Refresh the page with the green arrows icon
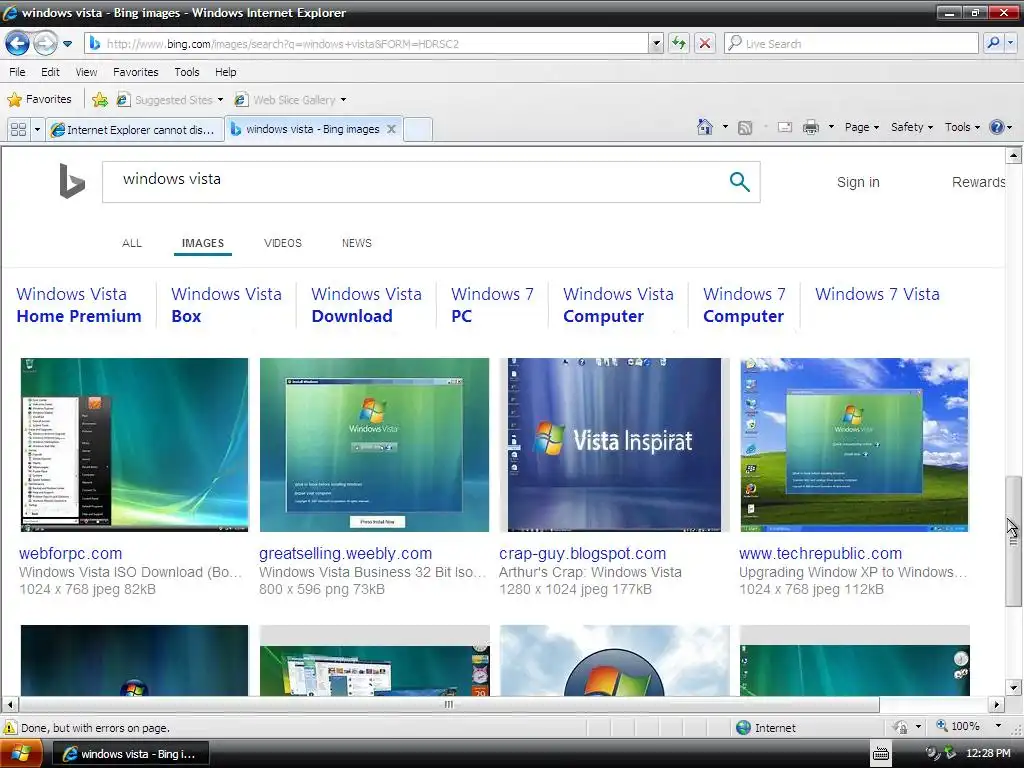The width and height of the screenshot is (1024, 768). pos(679,44)
